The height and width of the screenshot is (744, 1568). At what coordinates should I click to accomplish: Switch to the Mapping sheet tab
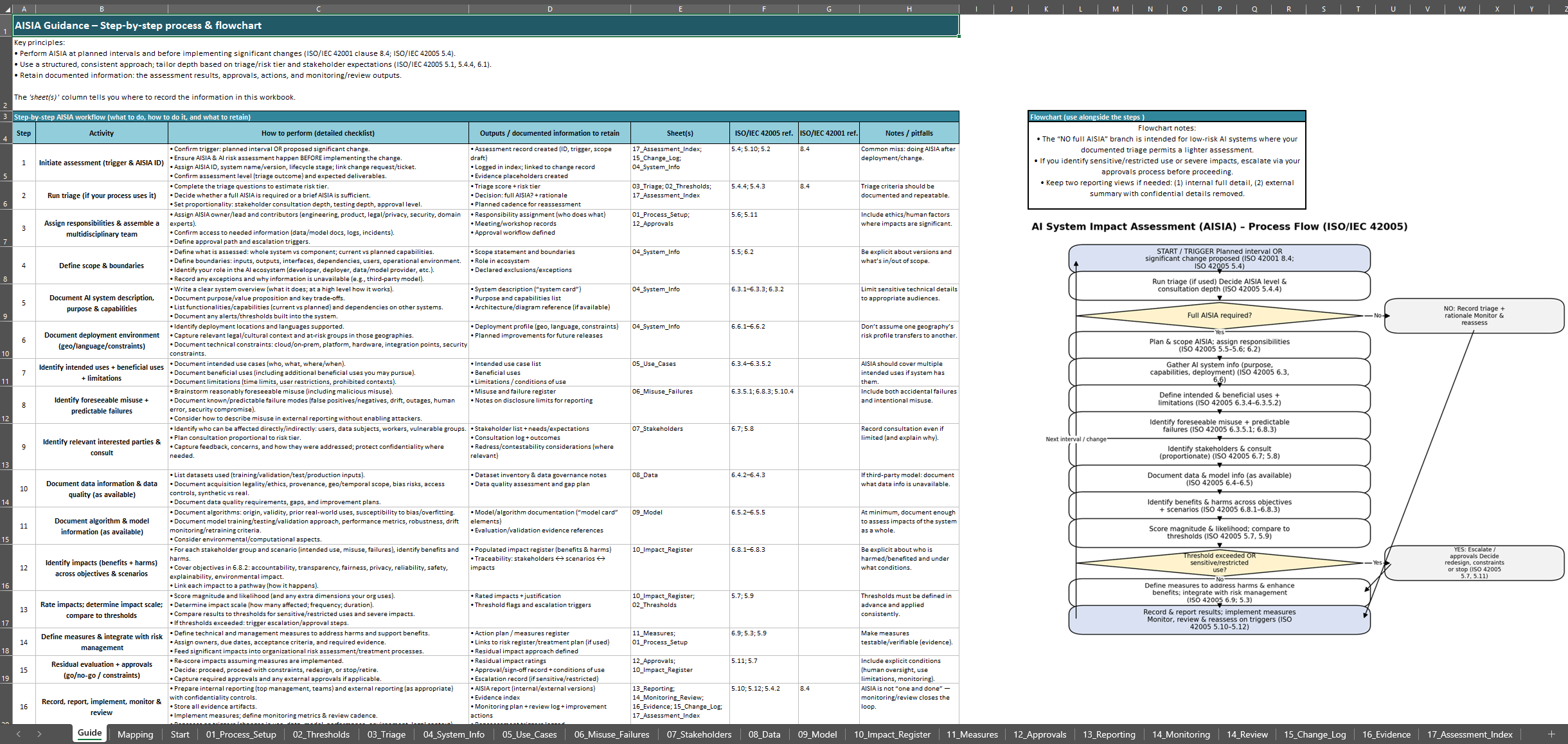(x=136, y=734)
